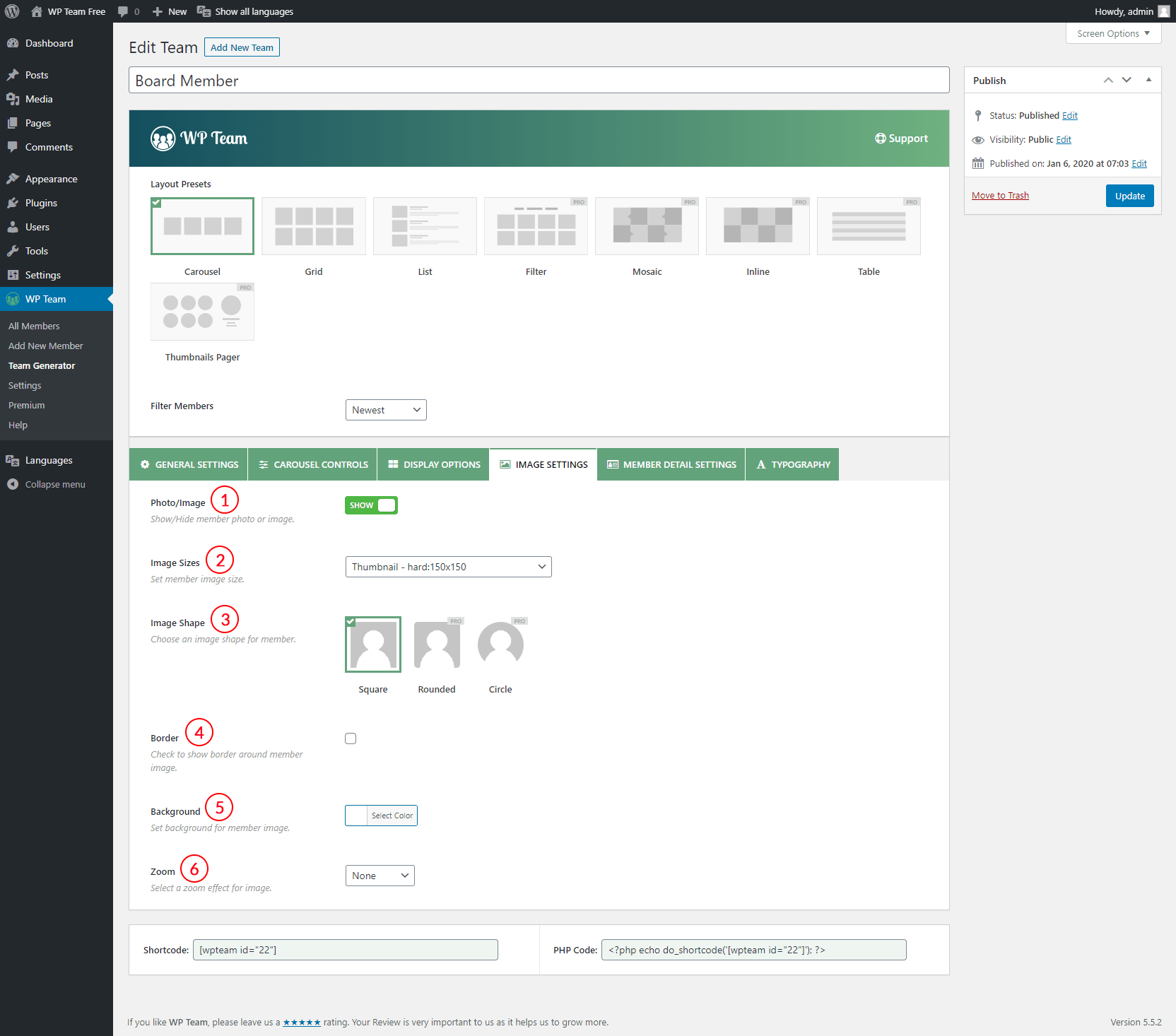Enable the Border checkbox
The height and width of the screenshot is (1036, 1176).
(x=351, y=738)
